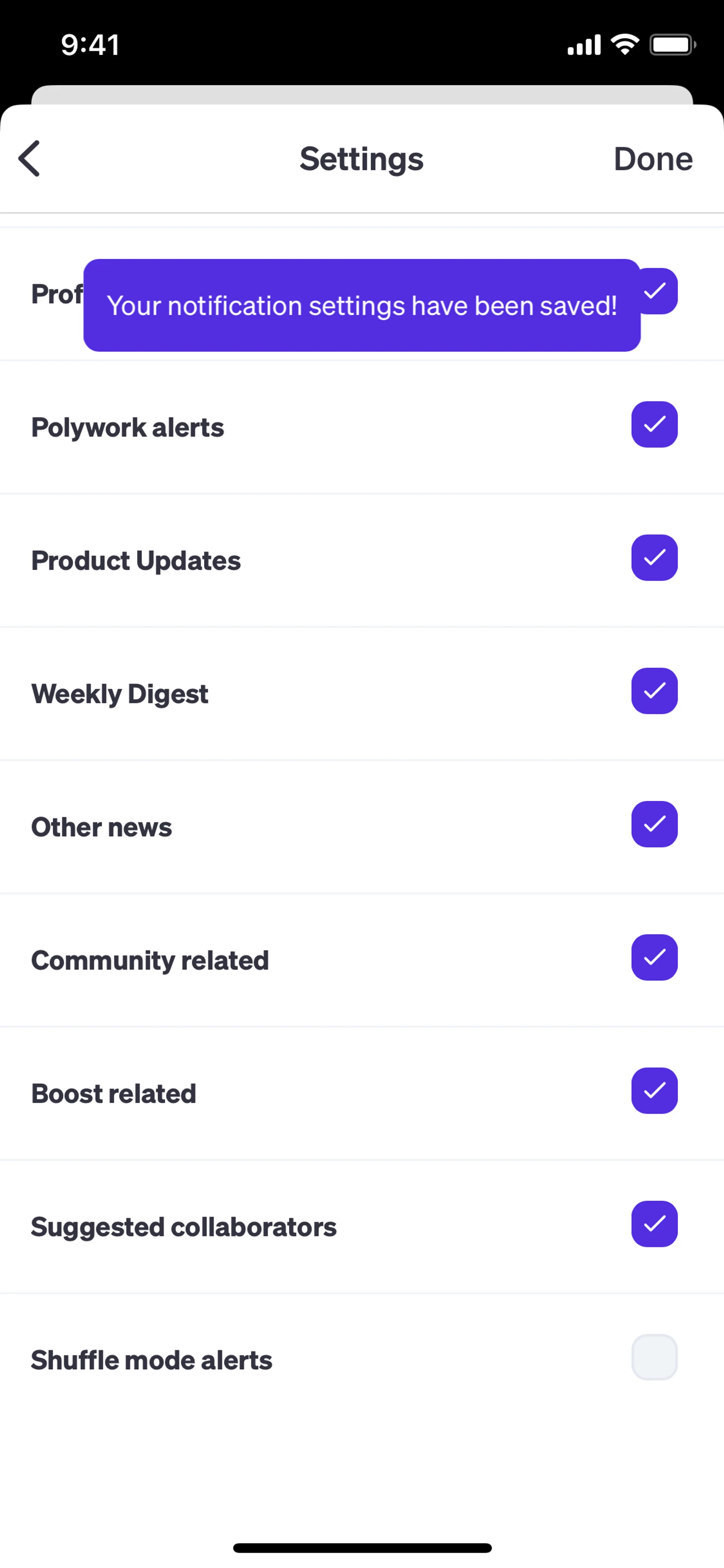Viewport: 724px width, 1568px height.
Task: Tap the Product Updates label
Action: [136, 561]
